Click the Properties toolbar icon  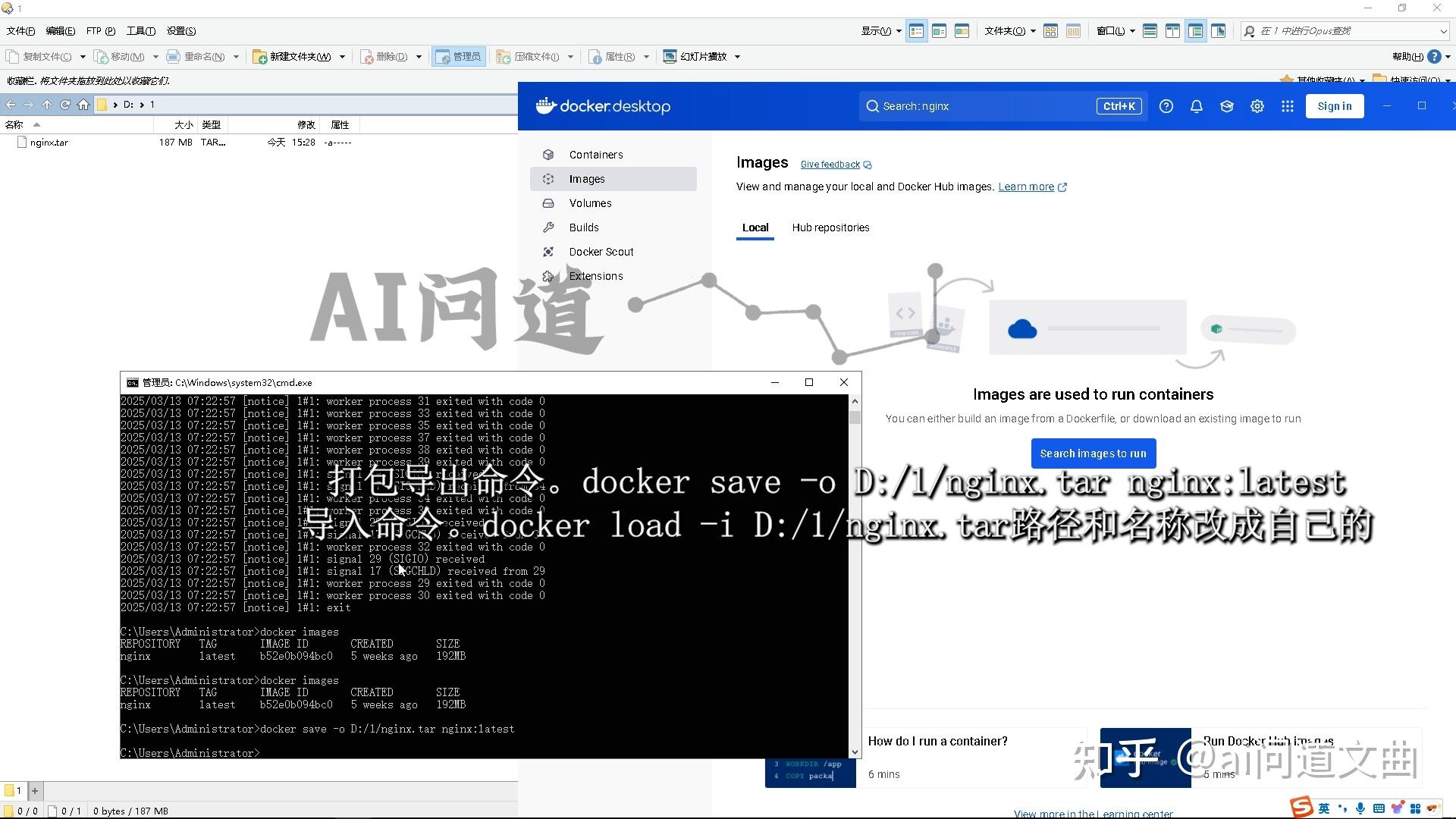click(595, 56)
